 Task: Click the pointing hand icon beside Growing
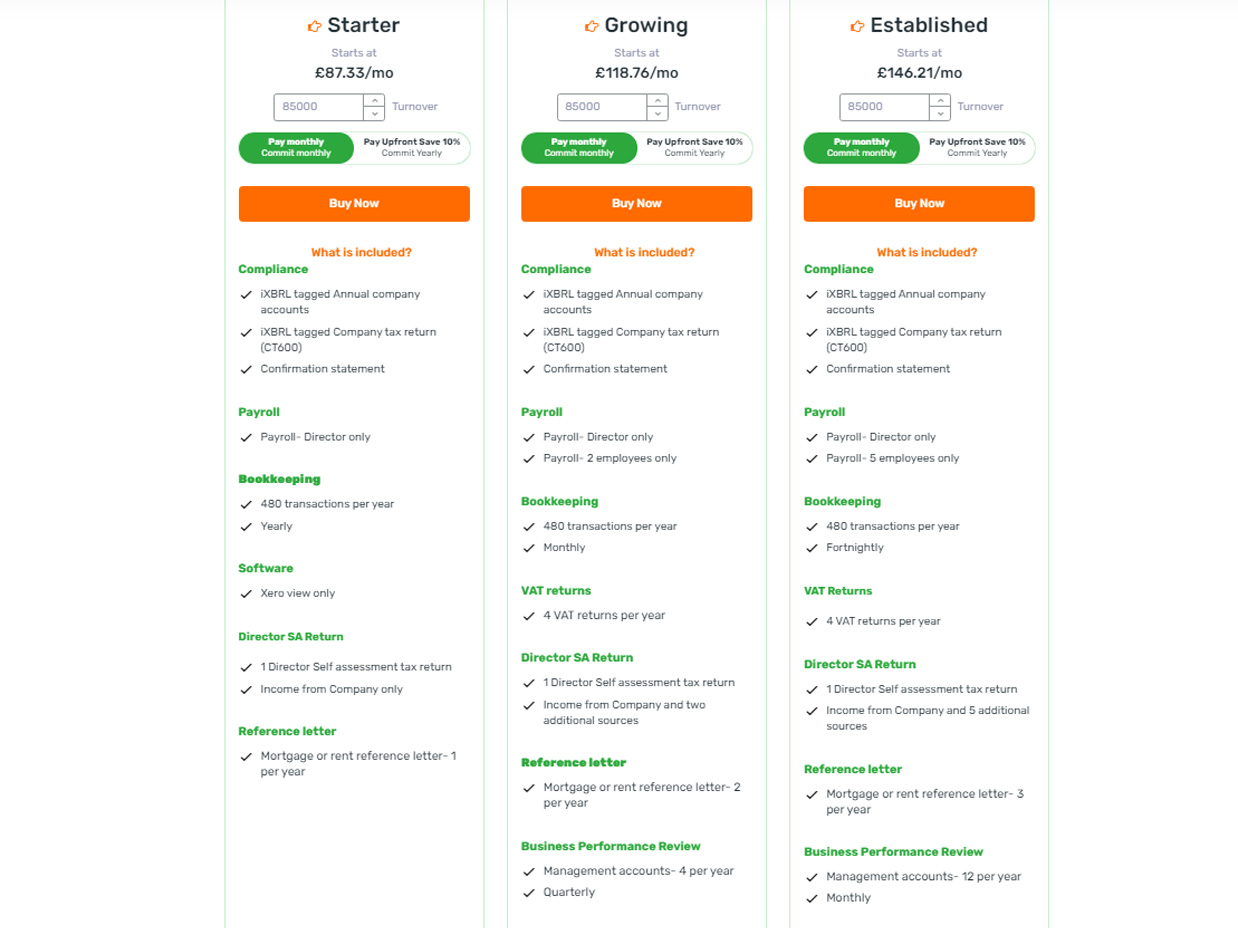tap(592, 26)
